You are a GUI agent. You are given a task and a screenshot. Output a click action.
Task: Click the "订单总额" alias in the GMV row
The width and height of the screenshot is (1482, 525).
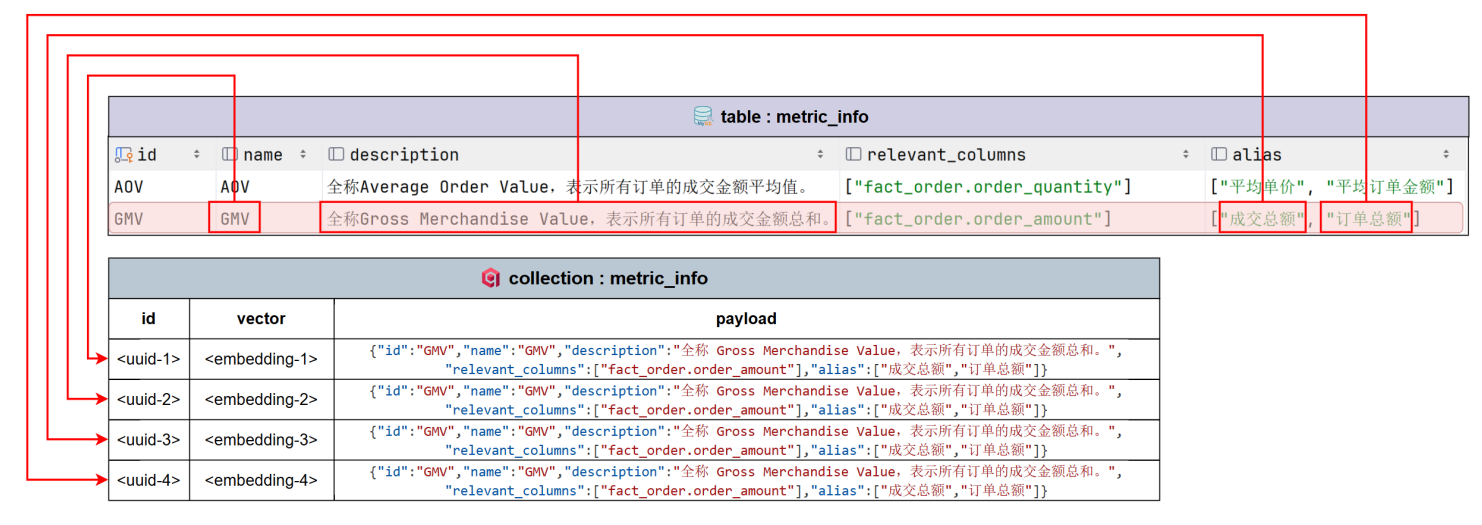click(x=1367, y=219)
